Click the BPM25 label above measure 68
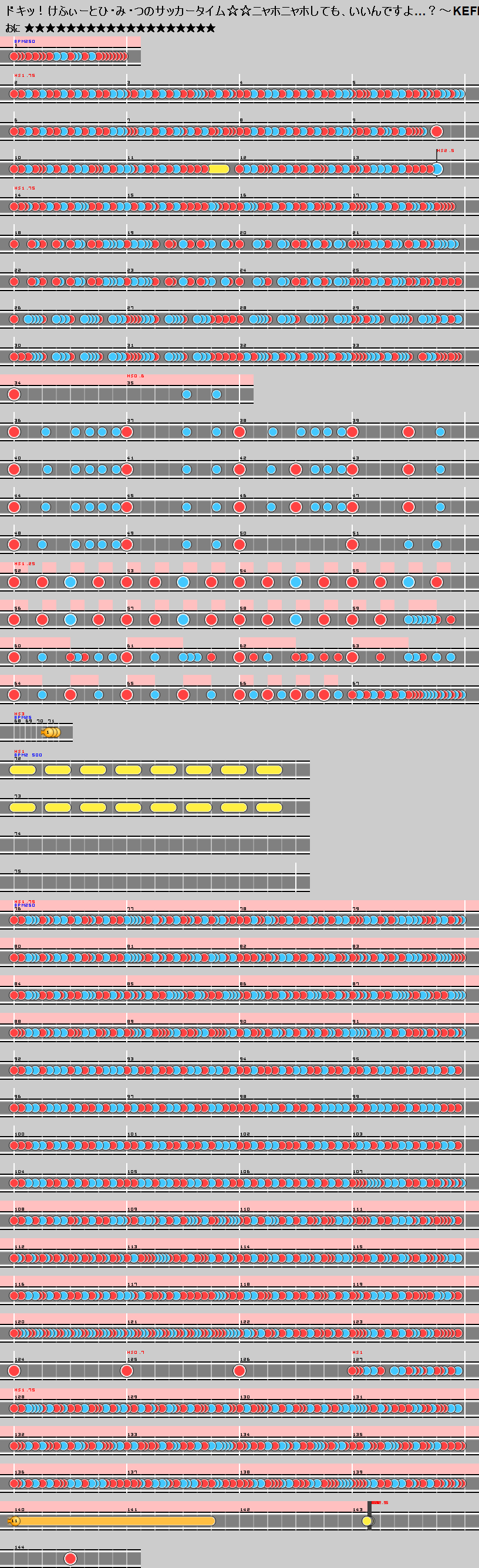The image size is (479, 1568). (23, 718)
